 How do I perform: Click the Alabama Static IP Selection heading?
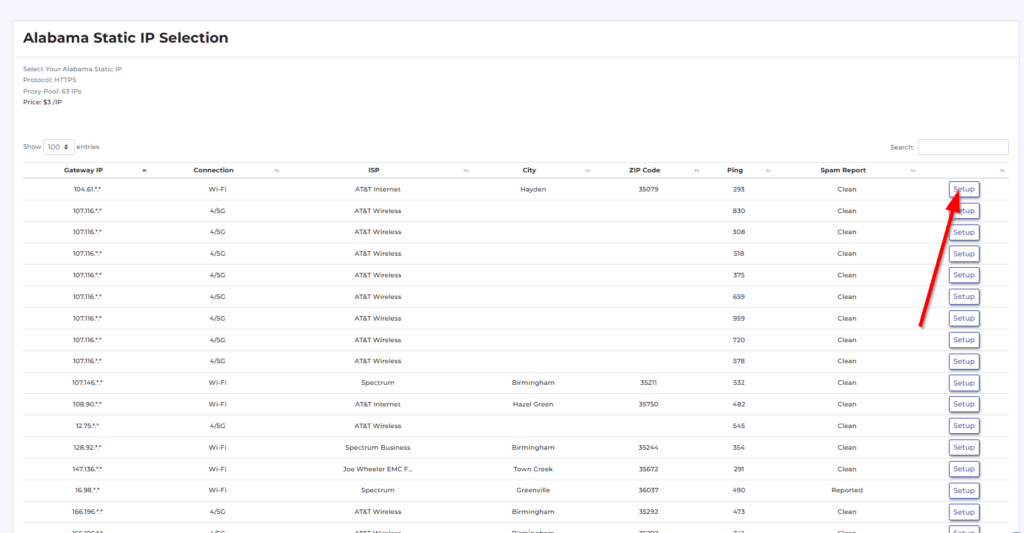point(125,38)
